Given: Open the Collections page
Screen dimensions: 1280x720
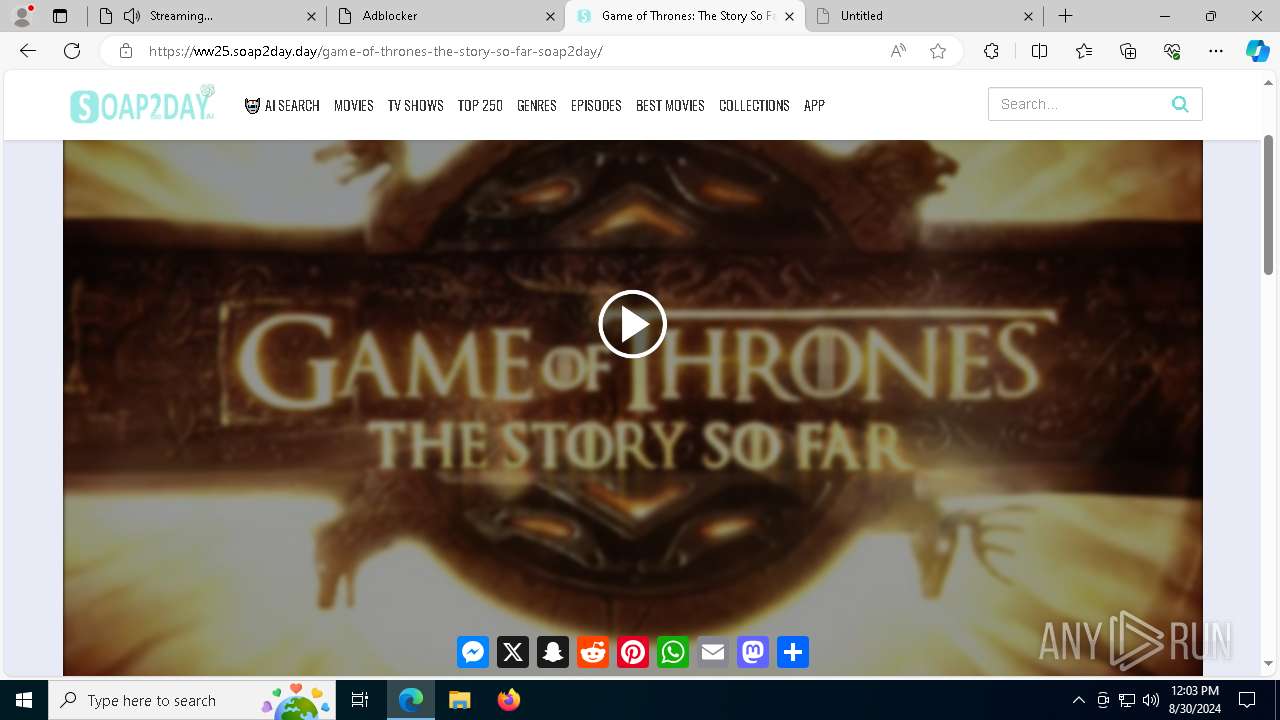Looking at the screenshot, I should tap(754, 105).
